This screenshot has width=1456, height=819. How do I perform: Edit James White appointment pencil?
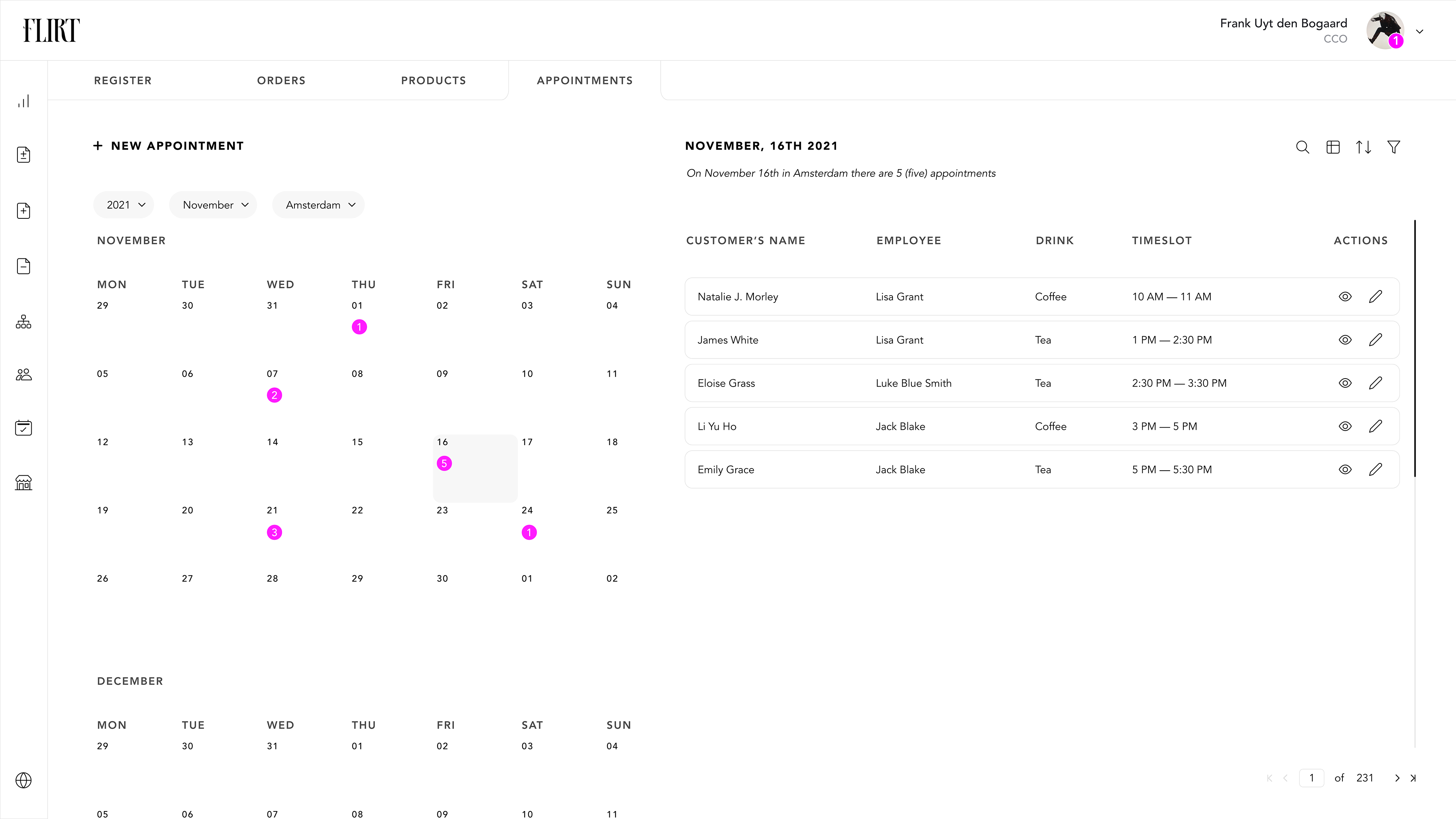[x=1376, y=340]
